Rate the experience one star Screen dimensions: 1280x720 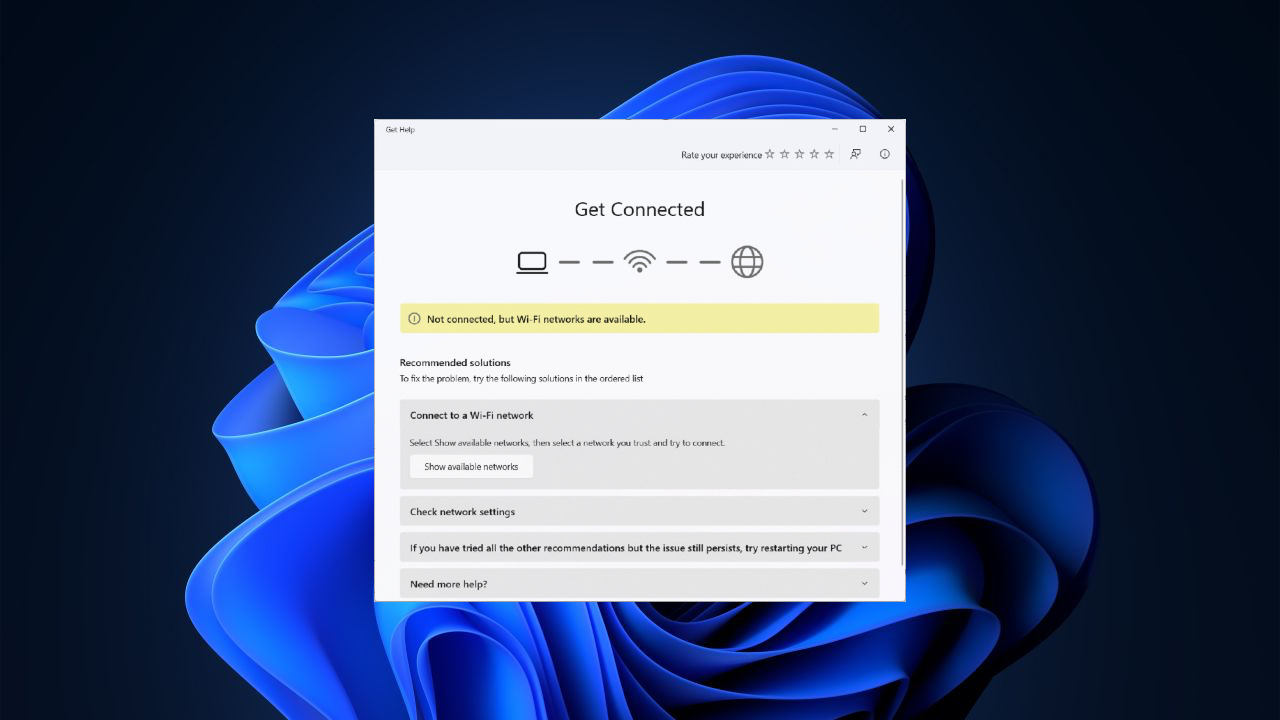tap(770, 154)
